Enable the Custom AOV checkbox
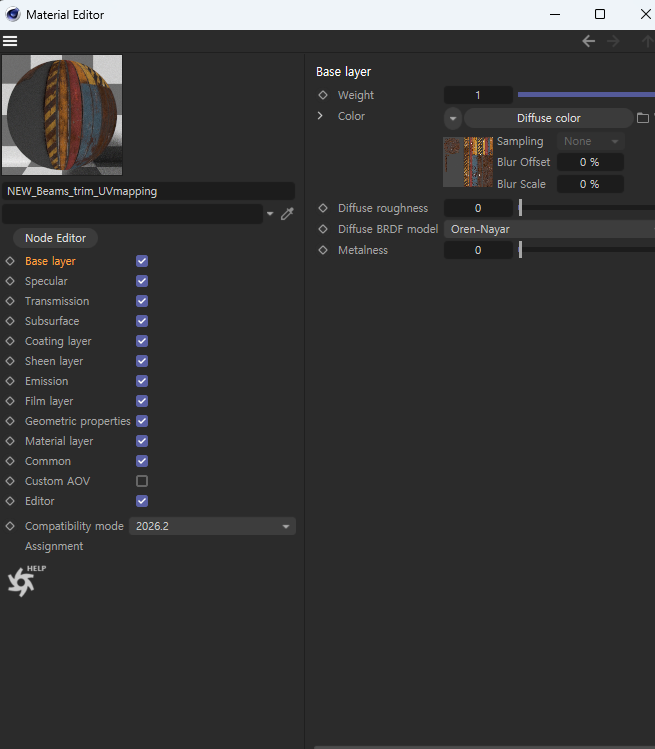Screen dimensions: 655x749 142,481
